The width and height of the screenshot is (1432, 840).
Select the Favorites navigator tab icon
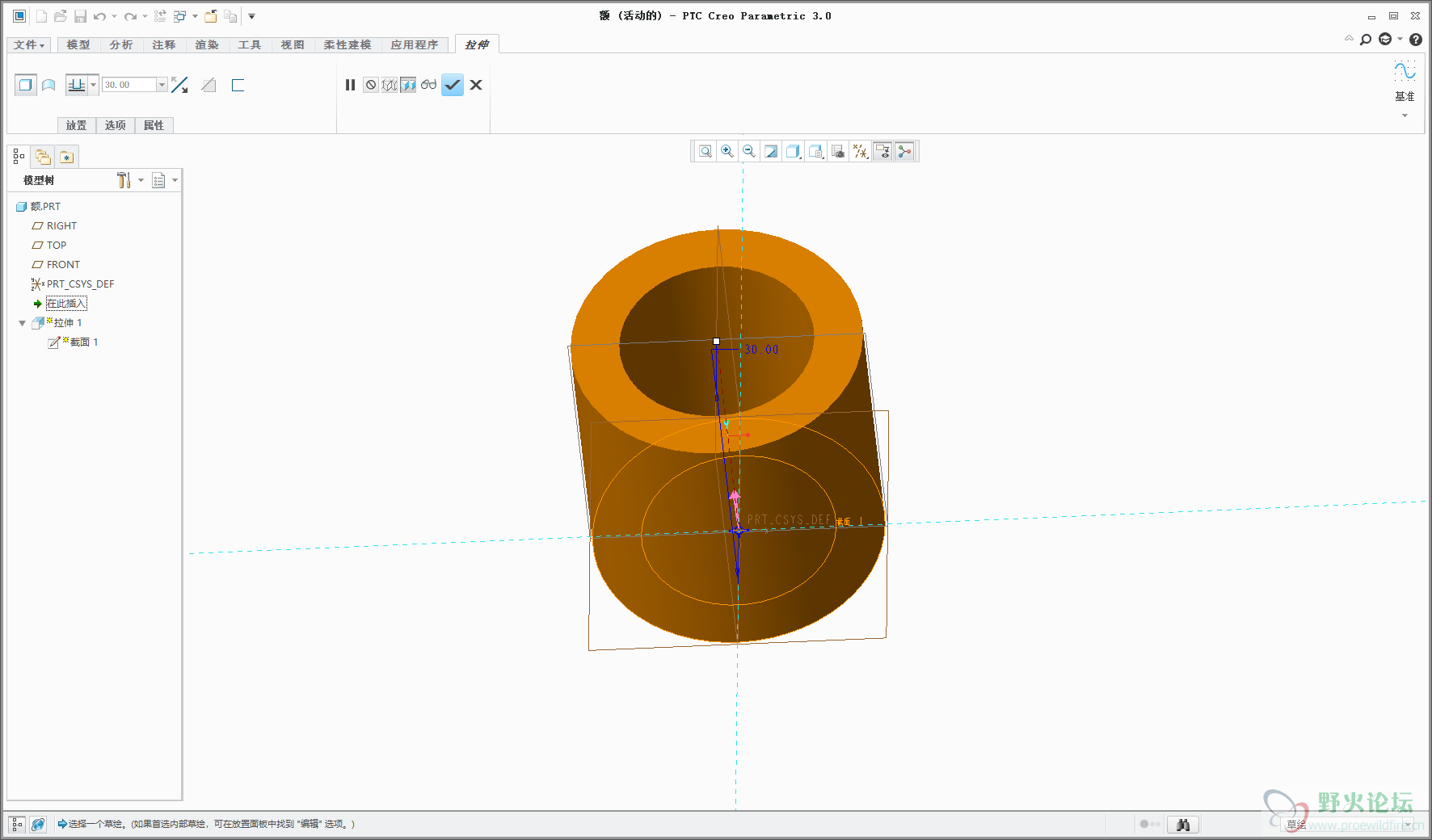coord(66,157)
